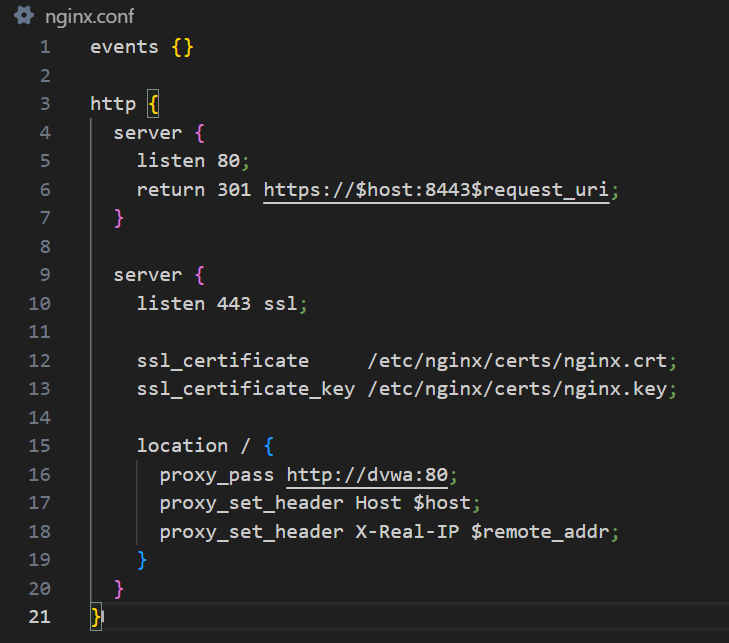Click '$host' variable on line 17
The width and height of the screenshot is (729, 643).
(x=442, y=503)
